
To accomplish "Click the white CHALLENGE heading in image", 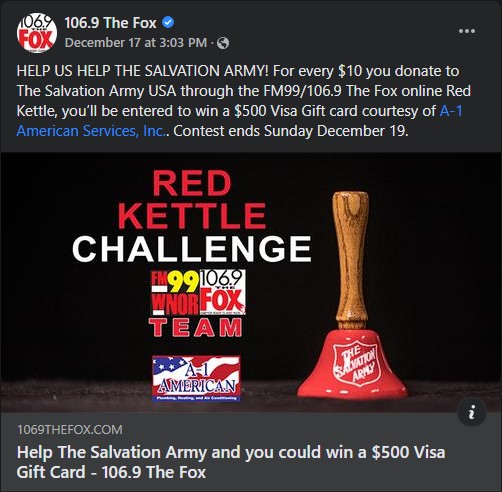I will click(x=192, y=249).
